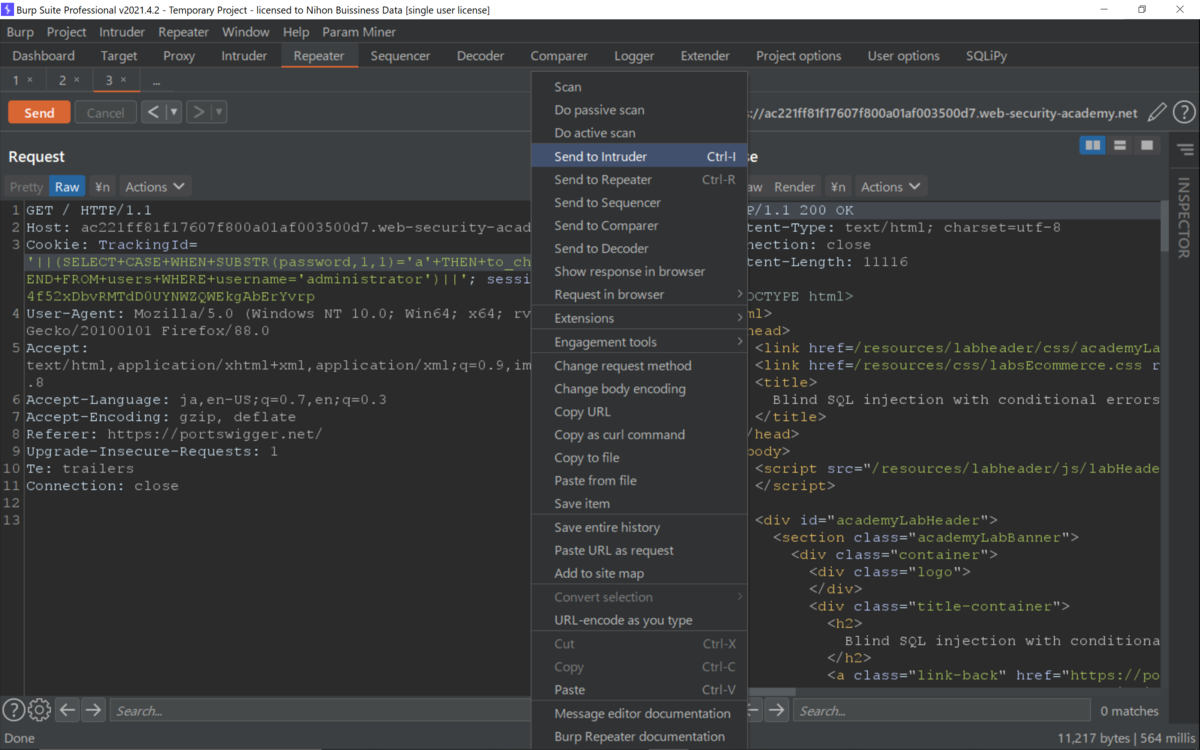Open the Proxy tab
The width and height of the screenshot is (1200, 750).
[179, 56]
